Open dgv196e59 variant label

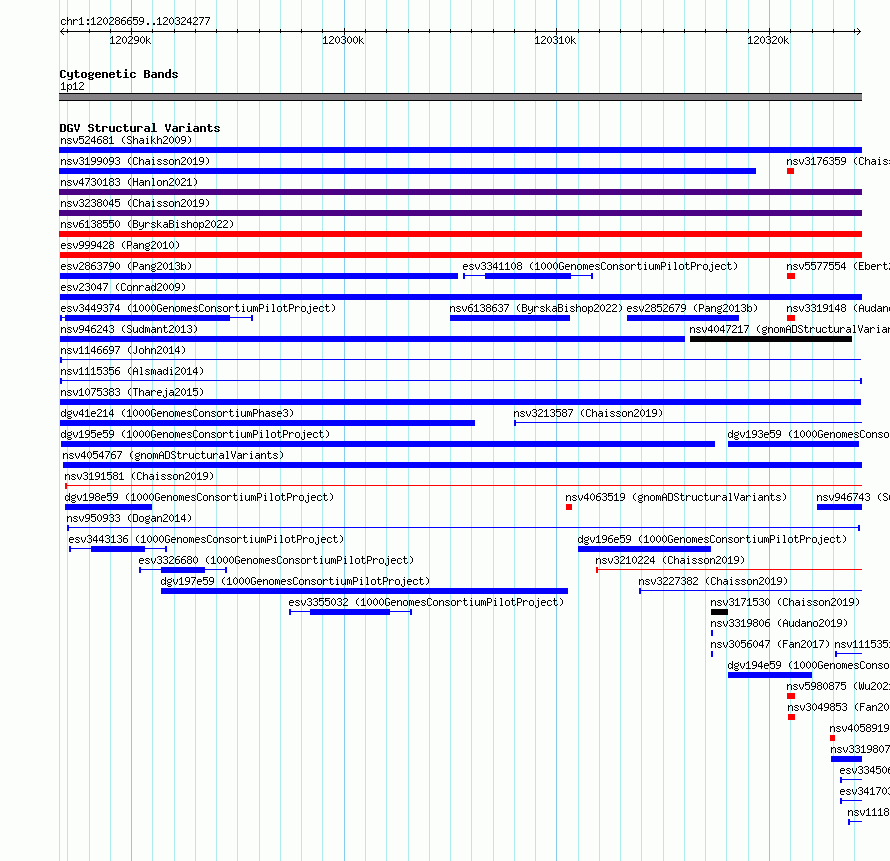point(712,539)
